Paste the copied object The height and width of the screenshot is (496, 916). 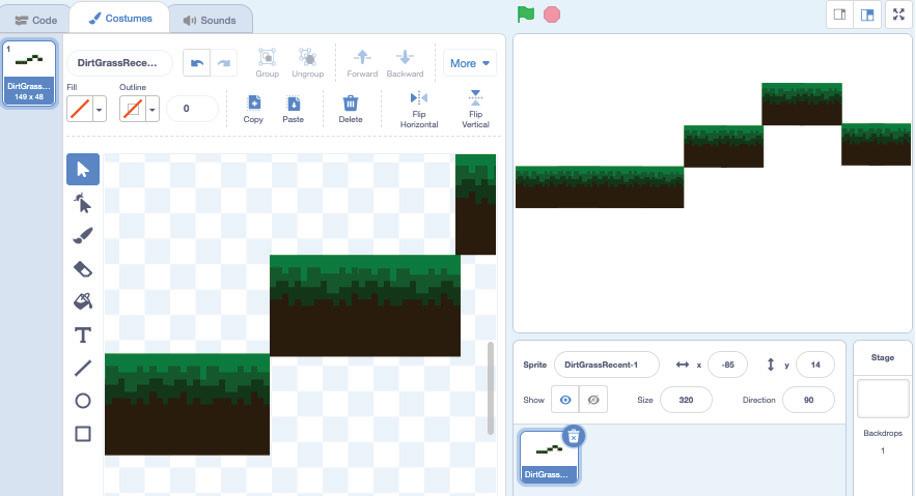(x=293, y=109)
